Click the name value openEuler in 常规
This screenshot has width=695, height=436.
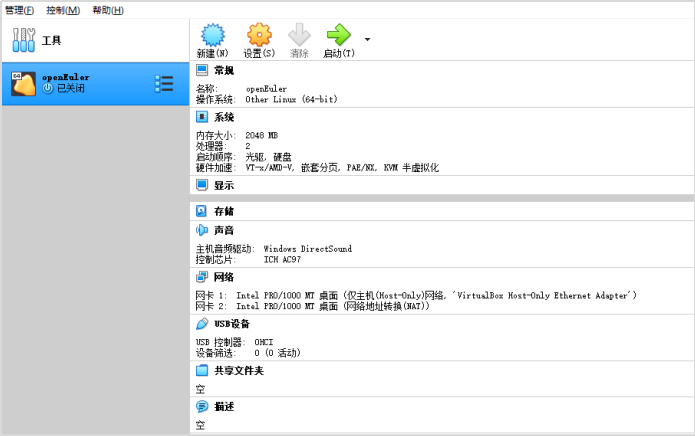pos(266,89)
